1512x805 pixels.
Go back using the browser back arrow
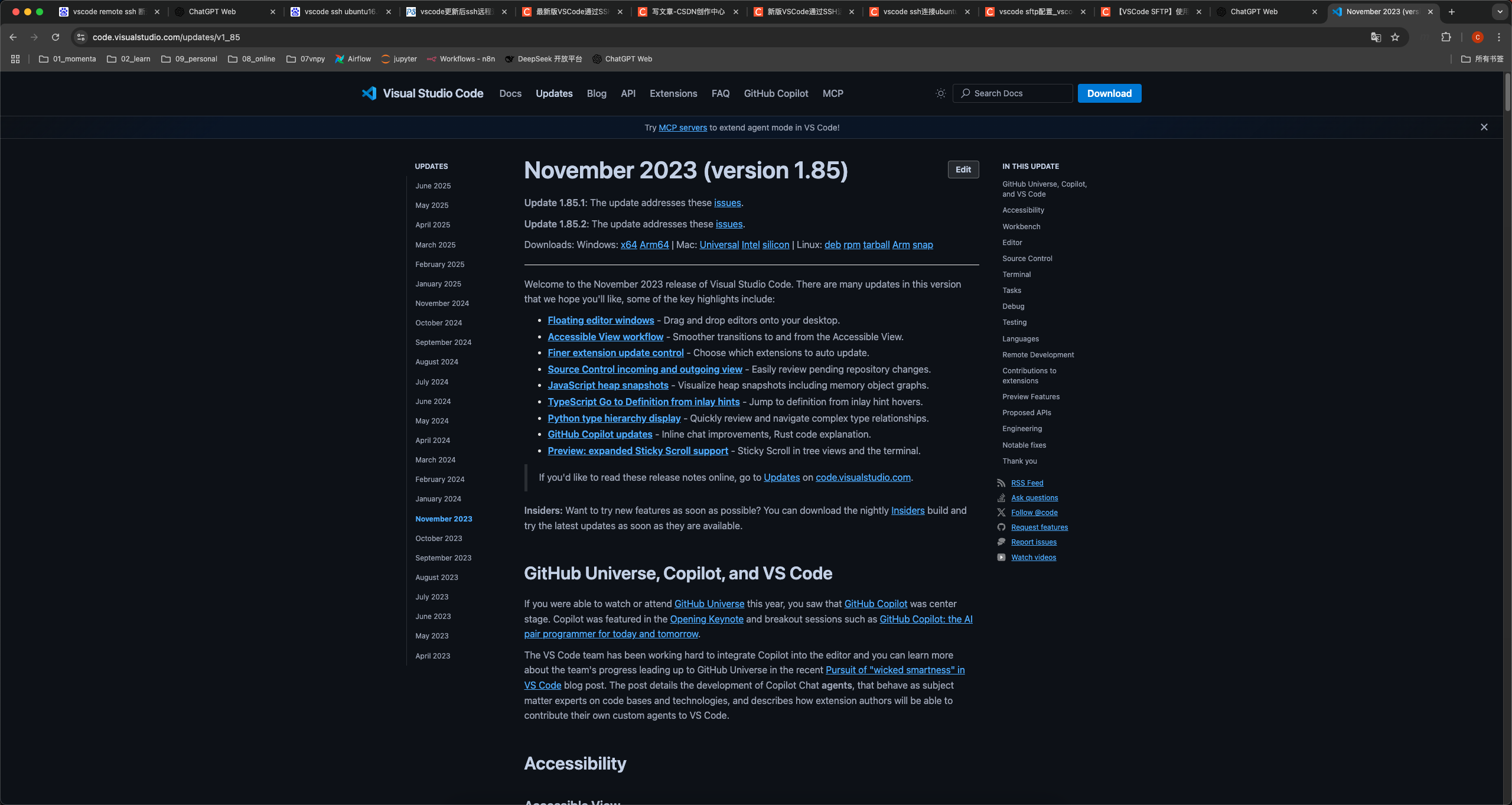point(13,37)
